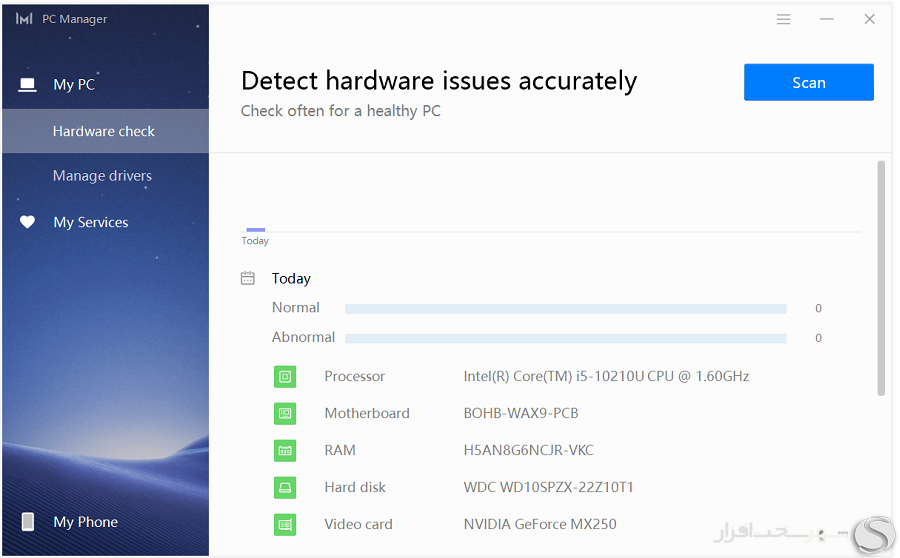This screenshot has width=900, height=558.
Task: Open the hamburger menu icon
Action: pyautogui.click(x=783, y=20)
